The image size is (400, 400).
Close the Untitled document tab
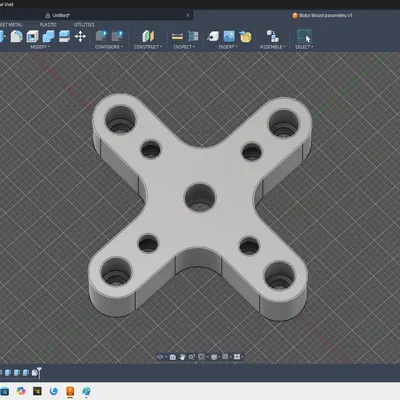click(x=188, y=15)
